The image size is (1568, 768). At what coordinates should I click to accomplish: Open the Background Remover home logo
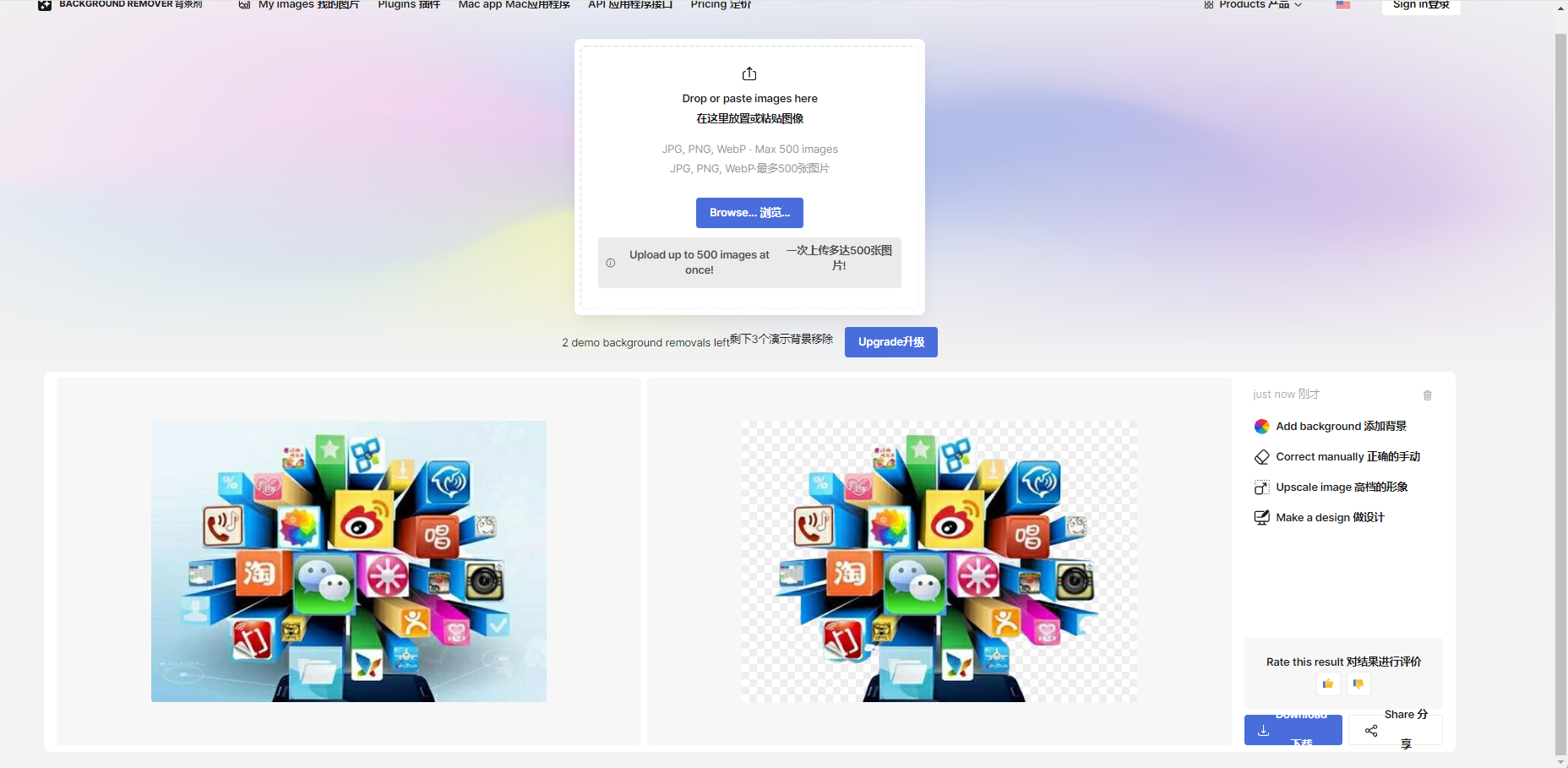(x=120, y=4)
